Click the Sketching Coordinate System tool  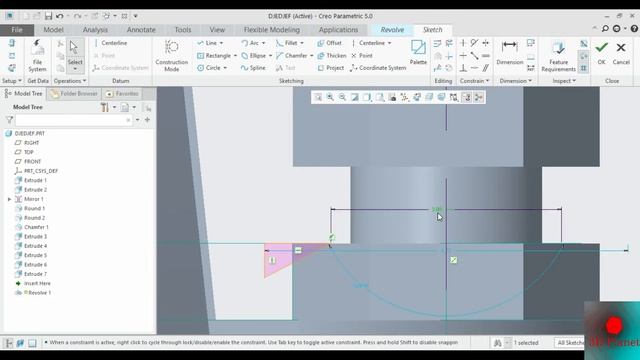[378, 68]
